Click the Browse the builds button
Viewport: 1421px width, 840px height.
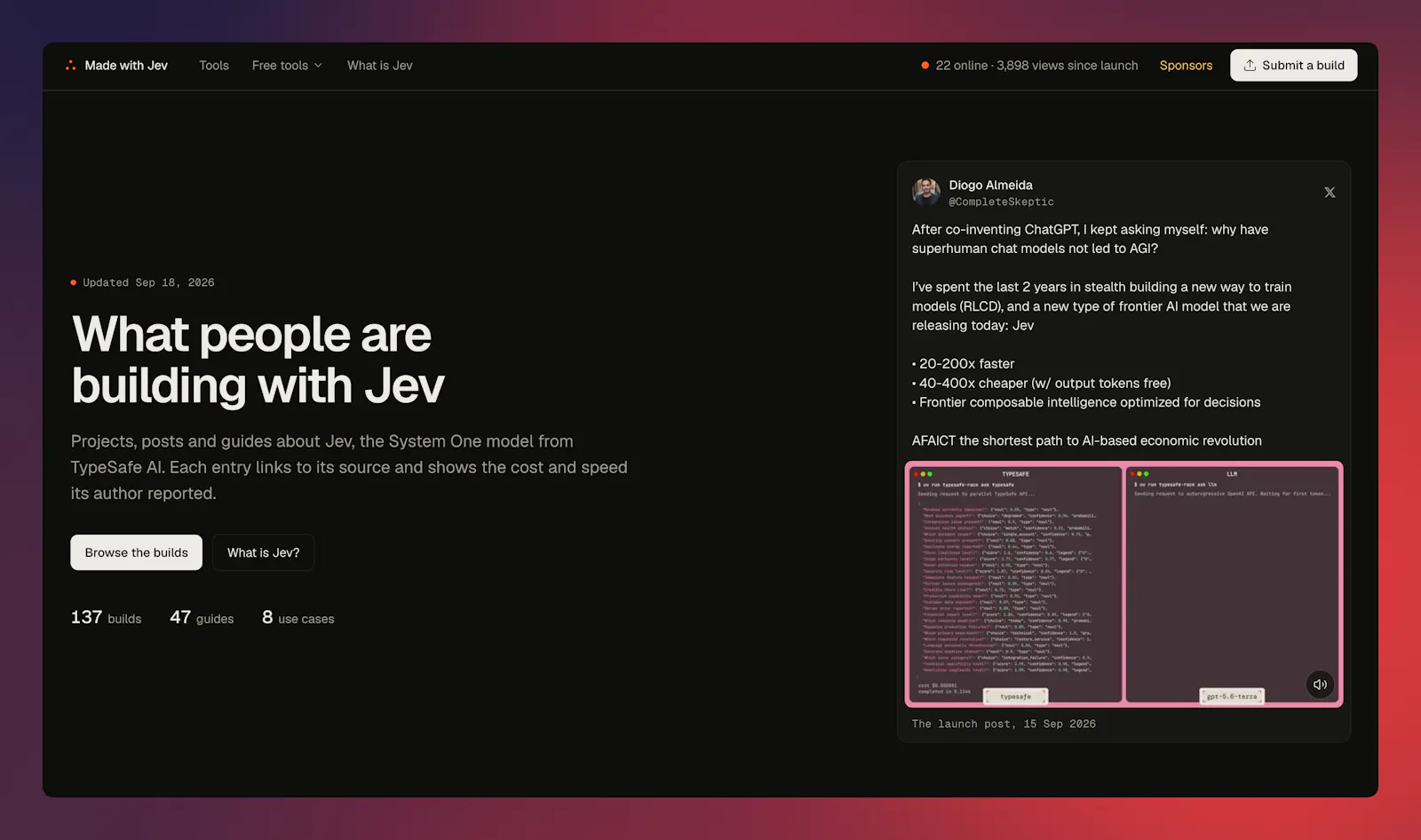(x=137, y=552)
